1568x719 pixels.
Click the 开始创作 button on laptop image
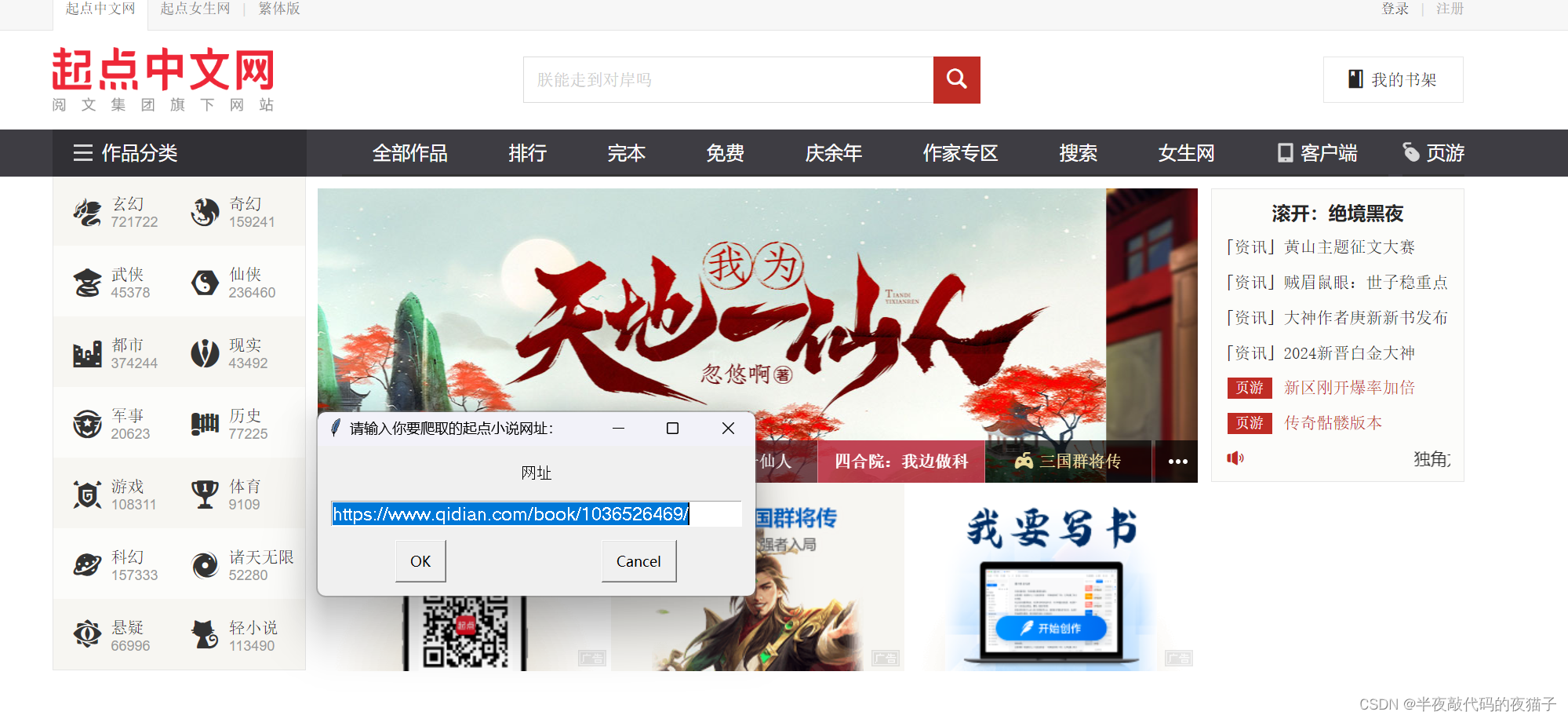coord(1051,628)
